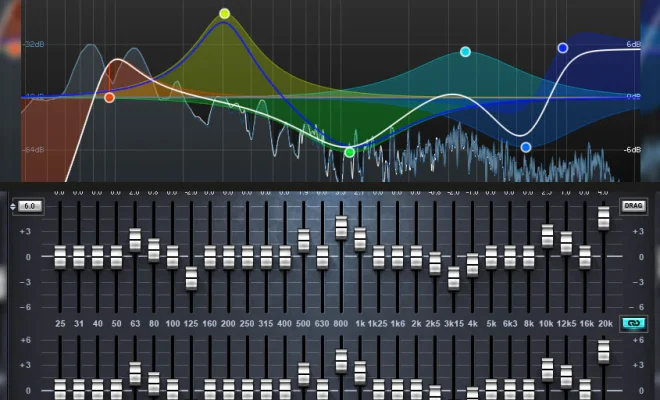
Task: Click the upper 630 Hz slider handle
Action: pos(322,257)
